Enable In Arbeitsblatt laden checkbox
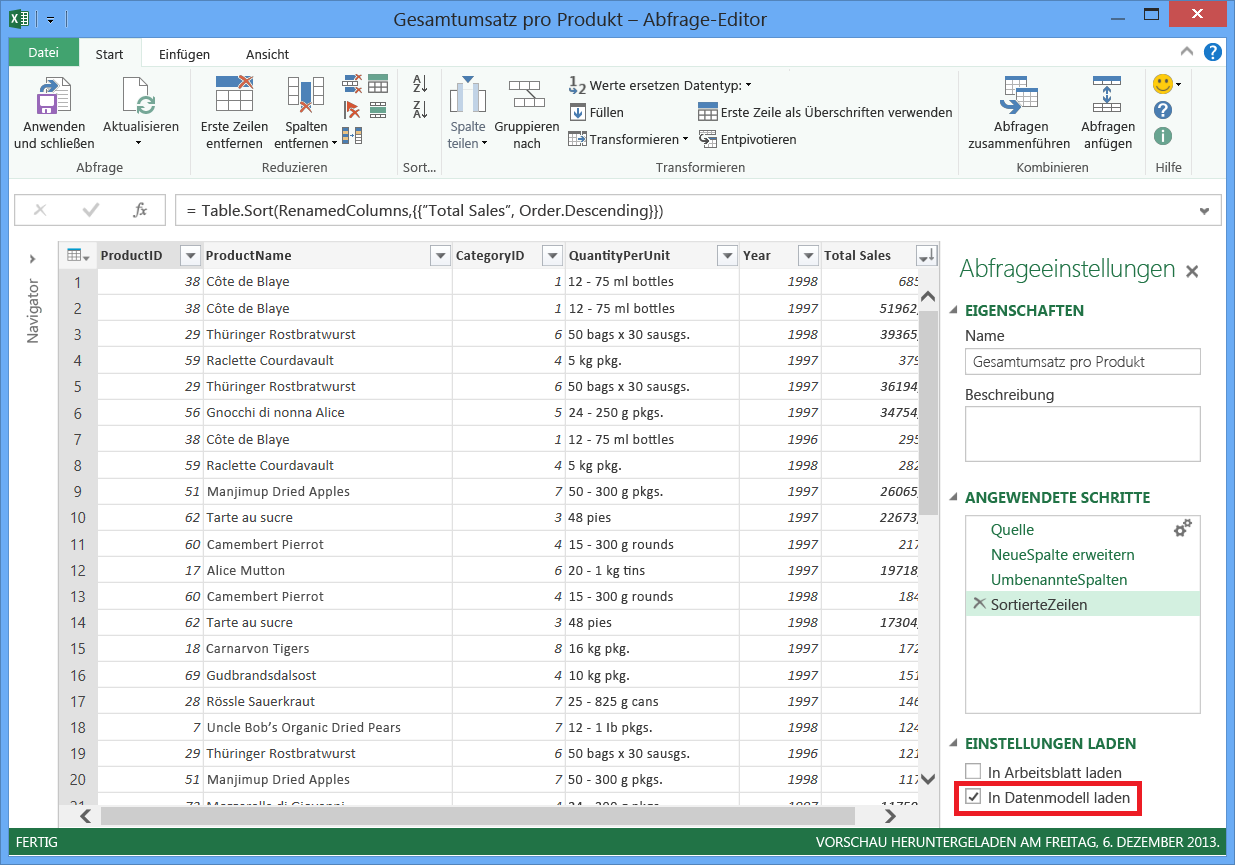Viewport: 1235px width, 865px height. (973, 771)
